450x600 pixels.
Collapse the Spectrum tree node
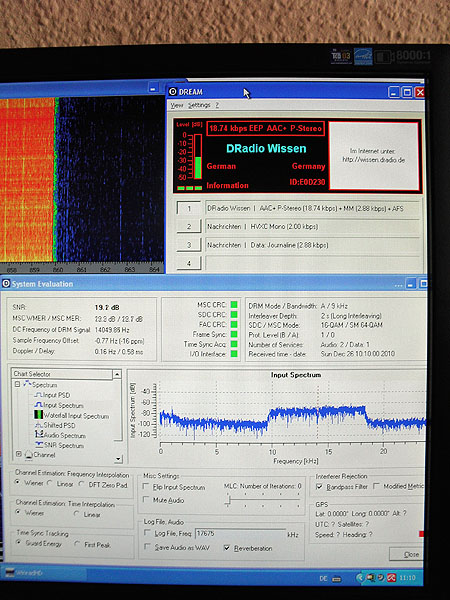click(18, 384)
